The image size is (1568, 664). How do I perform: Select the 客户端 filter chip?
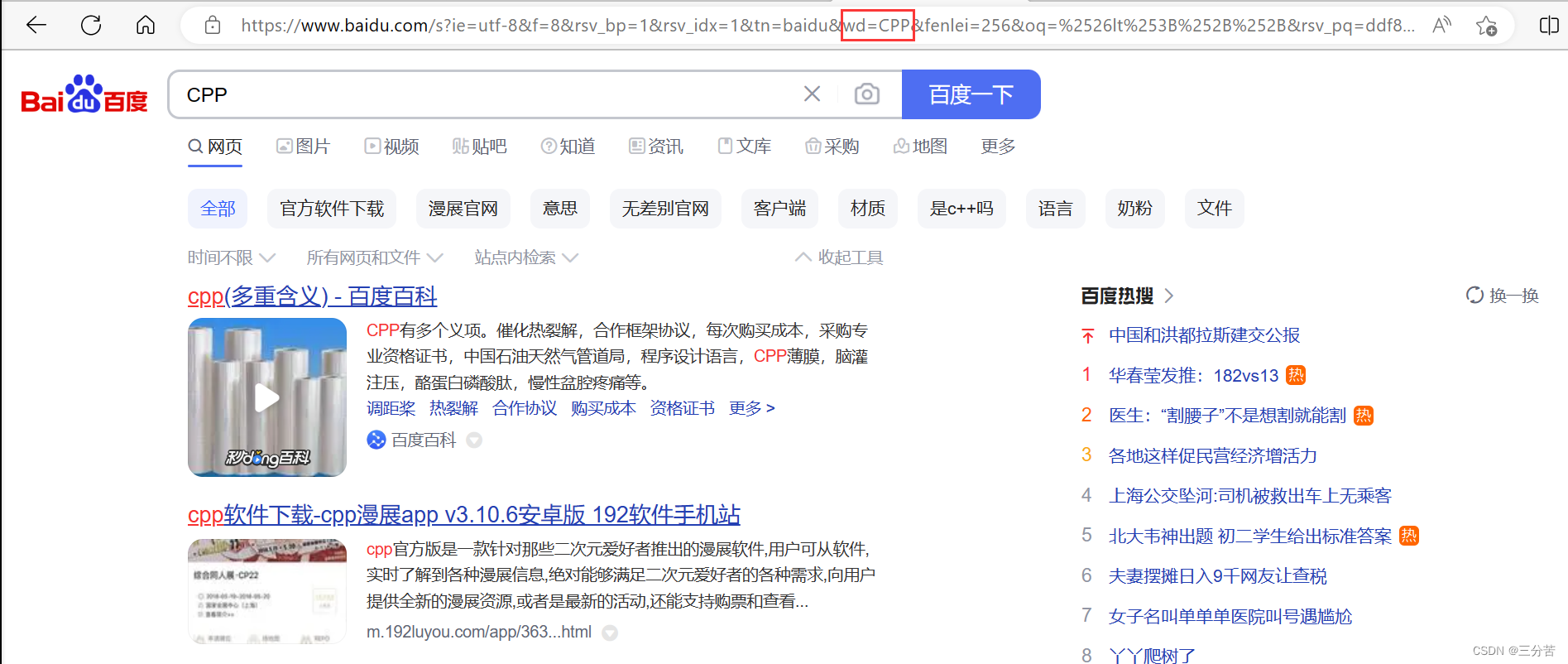click(x=779, y=209)
